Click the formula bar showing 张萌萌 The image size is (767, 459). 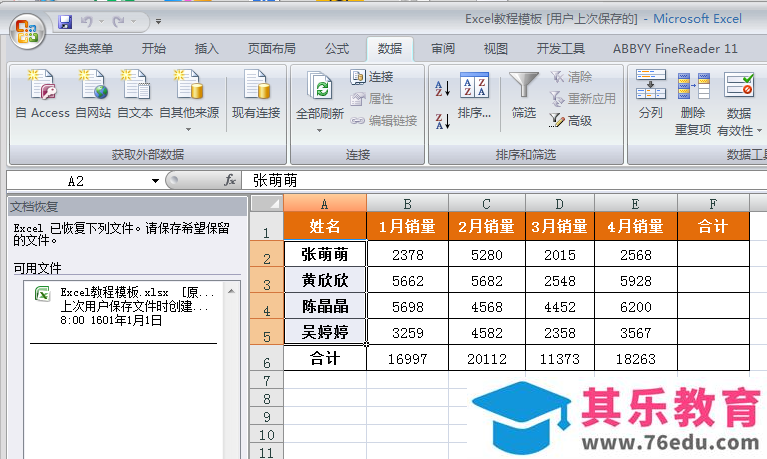tap(504, 181)
